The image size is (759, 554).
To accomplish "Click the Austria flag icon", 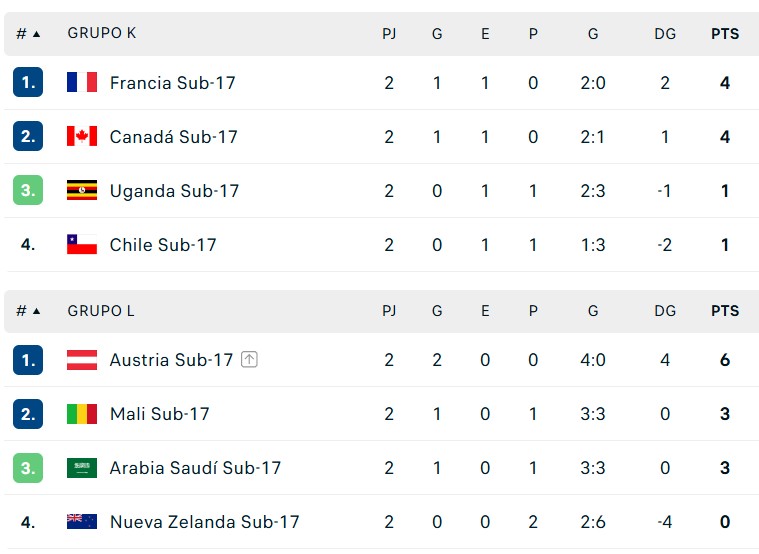I will [82, 360].
